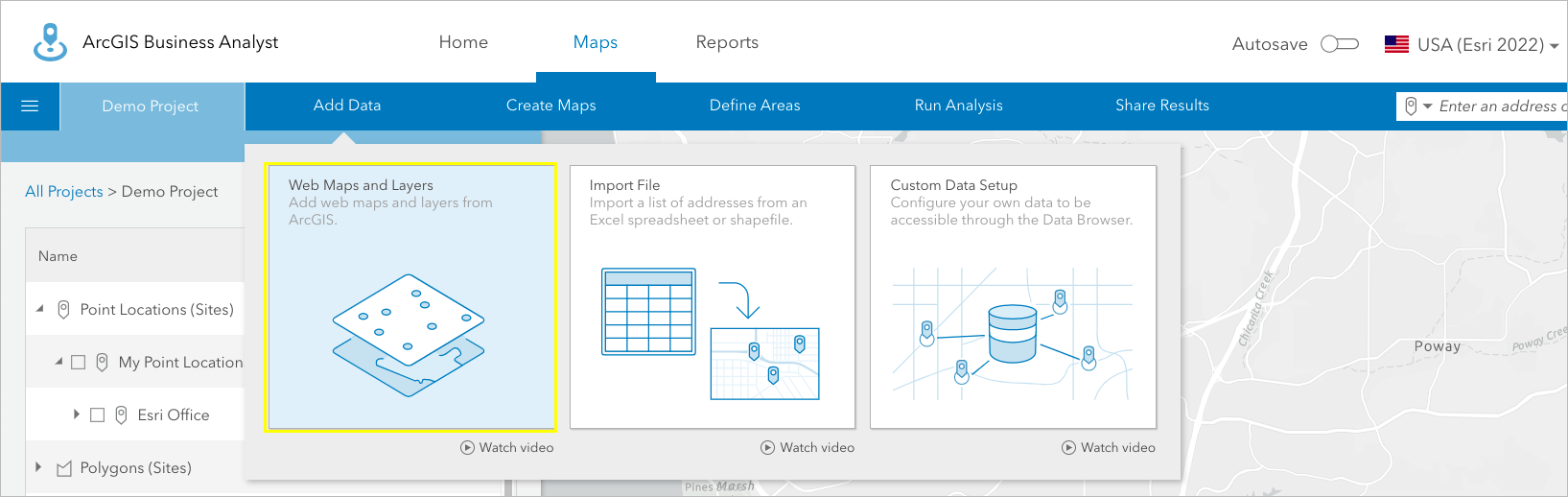Select the Point Locations (Sites) row label

[x=156, y=309]
